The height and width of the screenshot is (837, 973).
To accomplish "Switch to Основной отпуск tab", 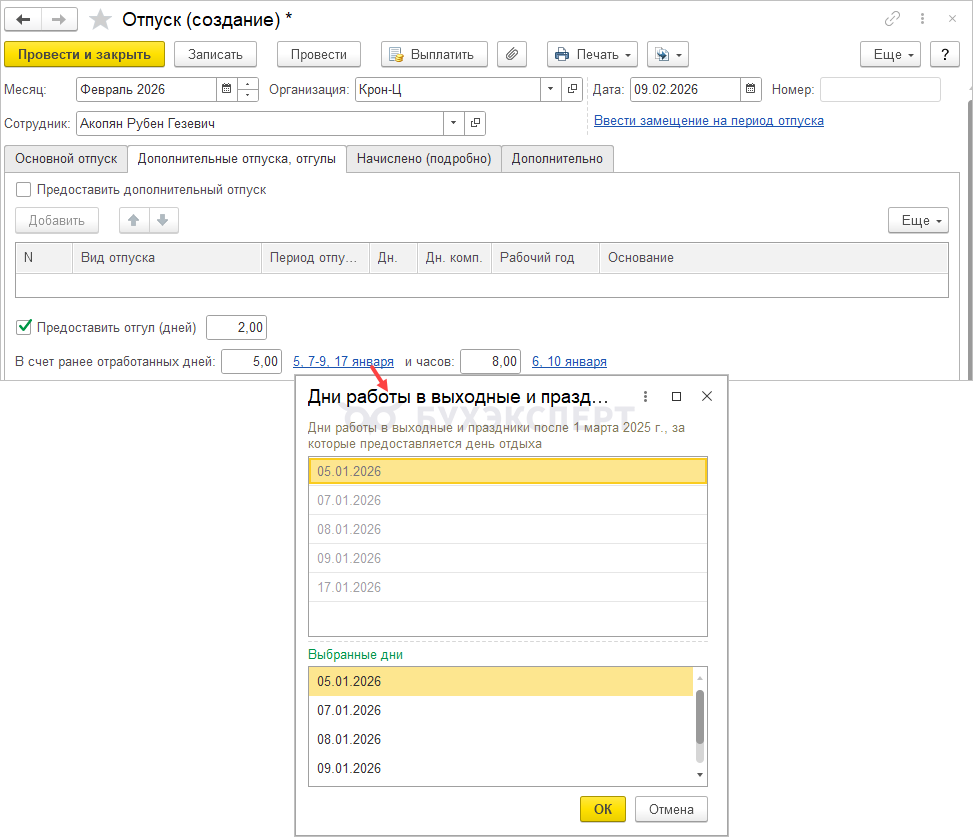I will (66, 158).
